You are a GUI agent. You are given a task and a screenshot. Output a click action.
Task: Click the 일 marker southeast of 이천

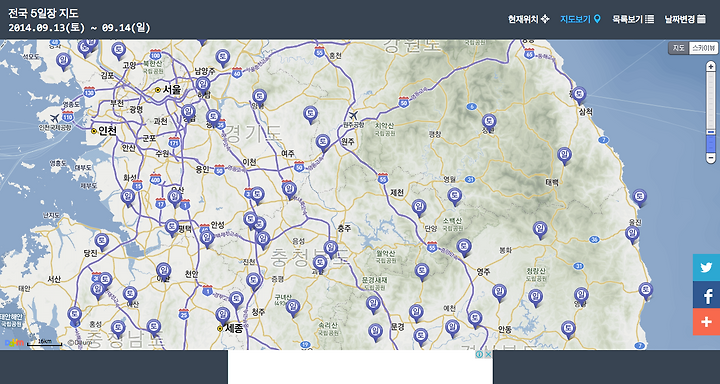pyautogui.click(x=289, y=190)
